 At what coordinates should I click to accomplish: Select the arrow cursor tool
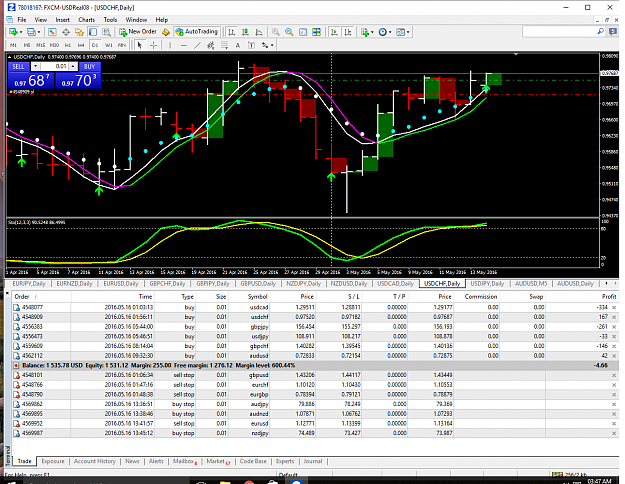(140, 45)
